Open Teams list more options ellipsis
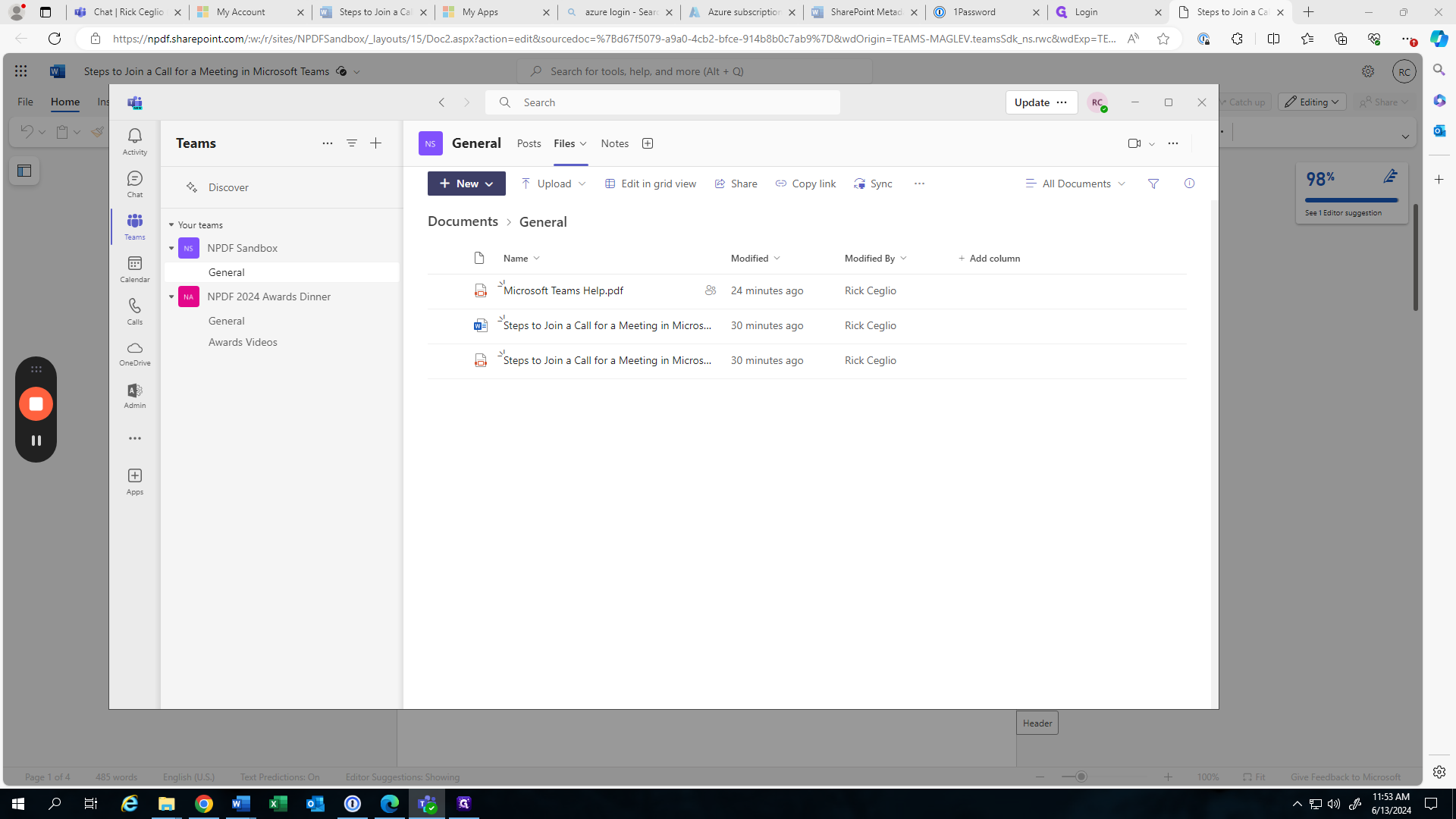This screenshot has height=819, width=1456. pos(328,143)
